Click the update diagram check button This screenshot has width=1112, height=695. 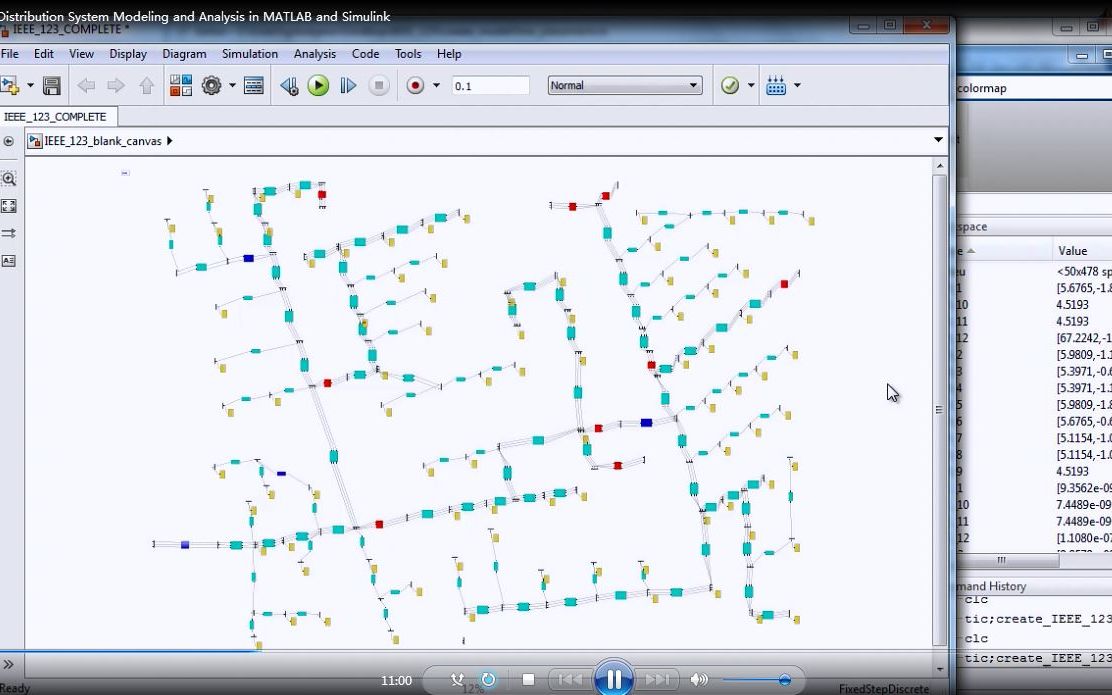[x=729, y=85]
